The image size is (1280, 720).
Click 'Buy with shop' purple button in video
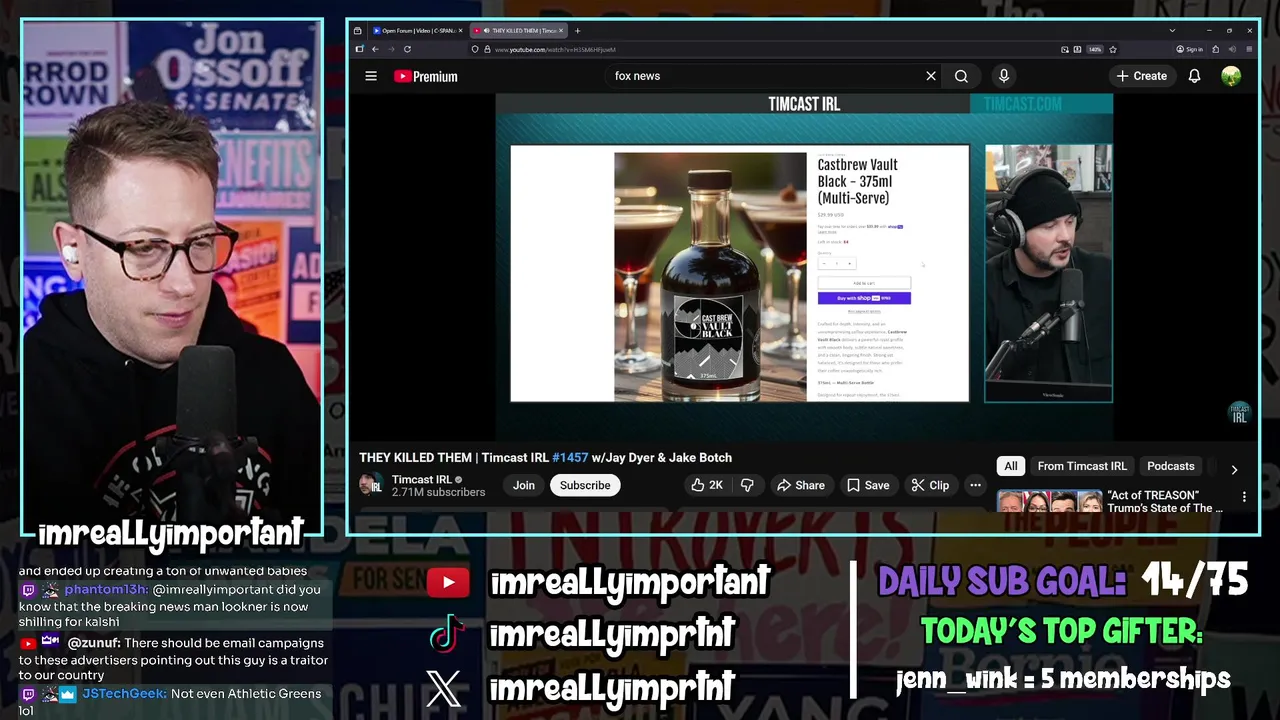click(x=864, y=298)
